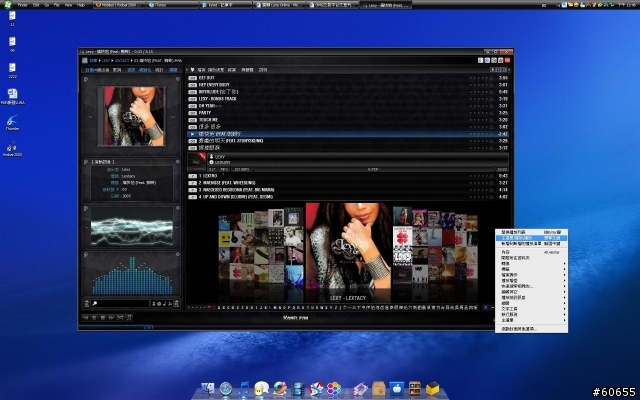
Task: Click the Windows start orb
Action: click(7, 5)
